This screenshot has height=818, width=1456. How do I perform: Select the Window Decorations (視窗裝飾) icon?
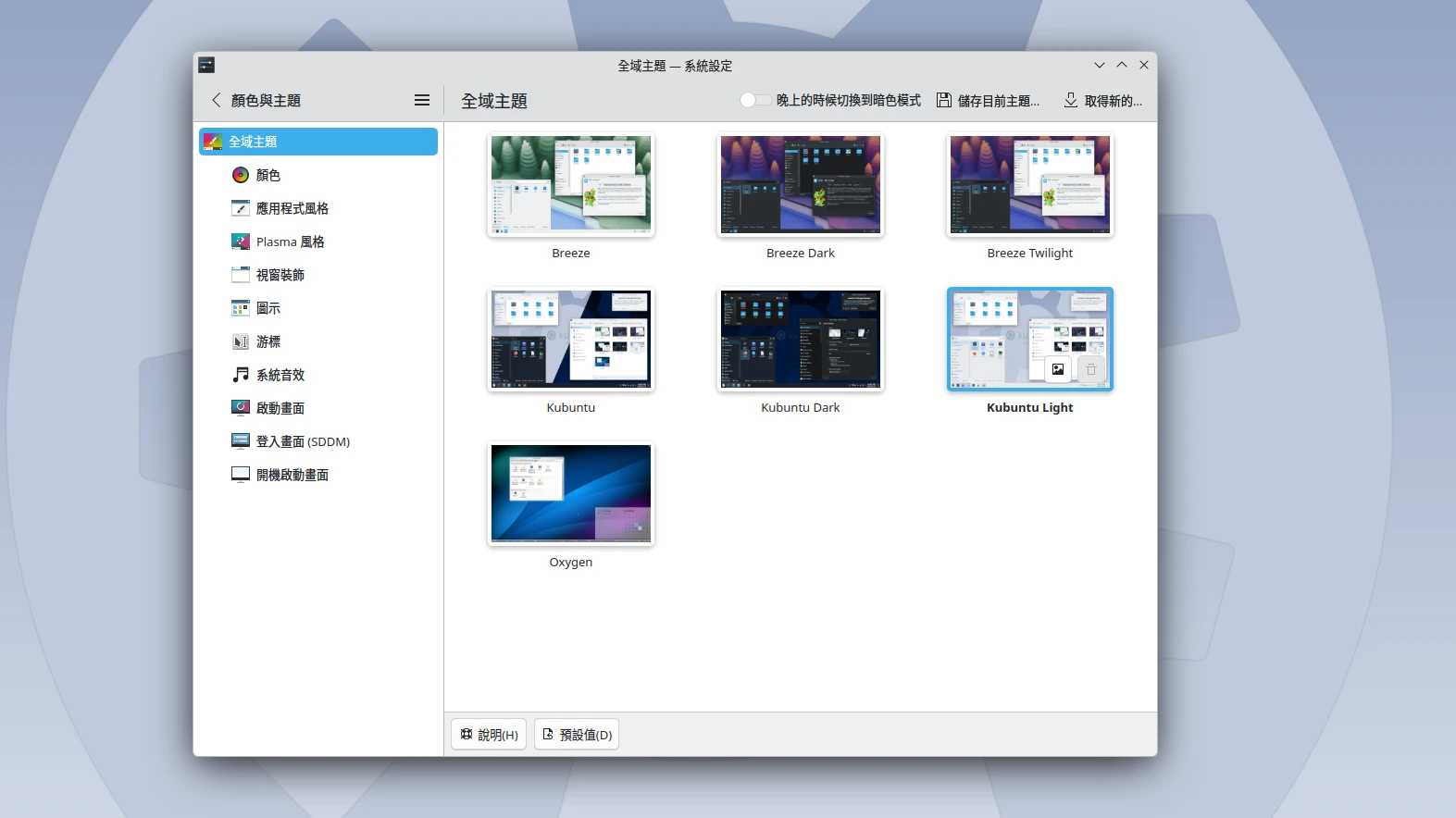coord(241,275)
